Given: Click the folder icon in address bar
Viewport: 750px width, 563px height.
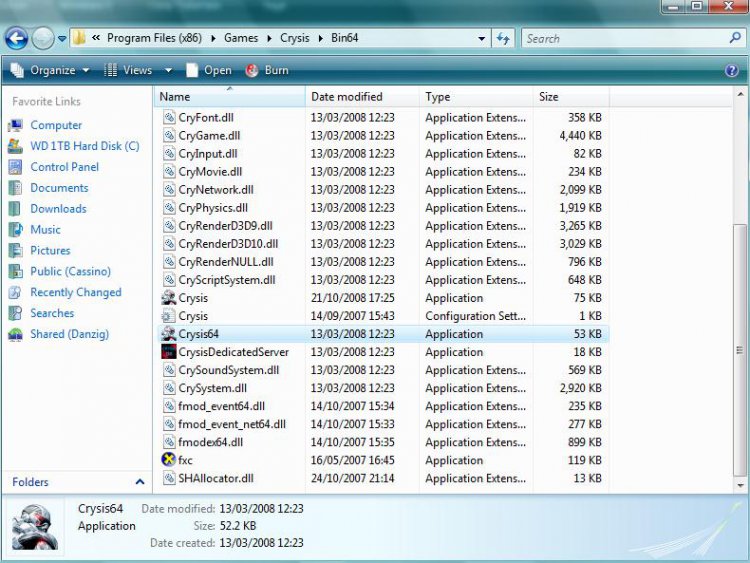Looking at the screenshot, I should click(79, 38).
